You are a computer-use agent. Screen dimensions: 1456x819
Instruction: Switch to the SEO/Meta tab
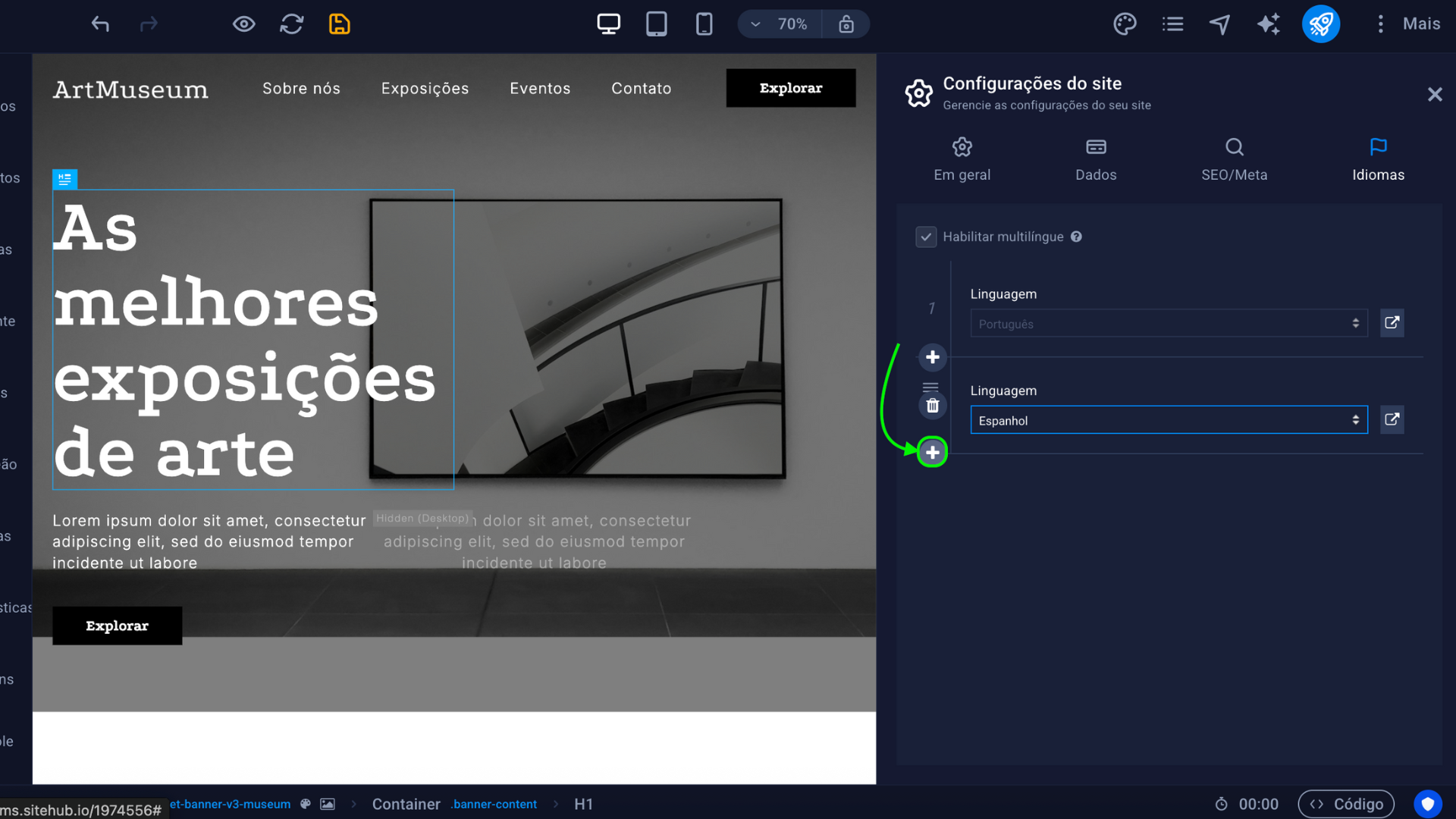1234,160
